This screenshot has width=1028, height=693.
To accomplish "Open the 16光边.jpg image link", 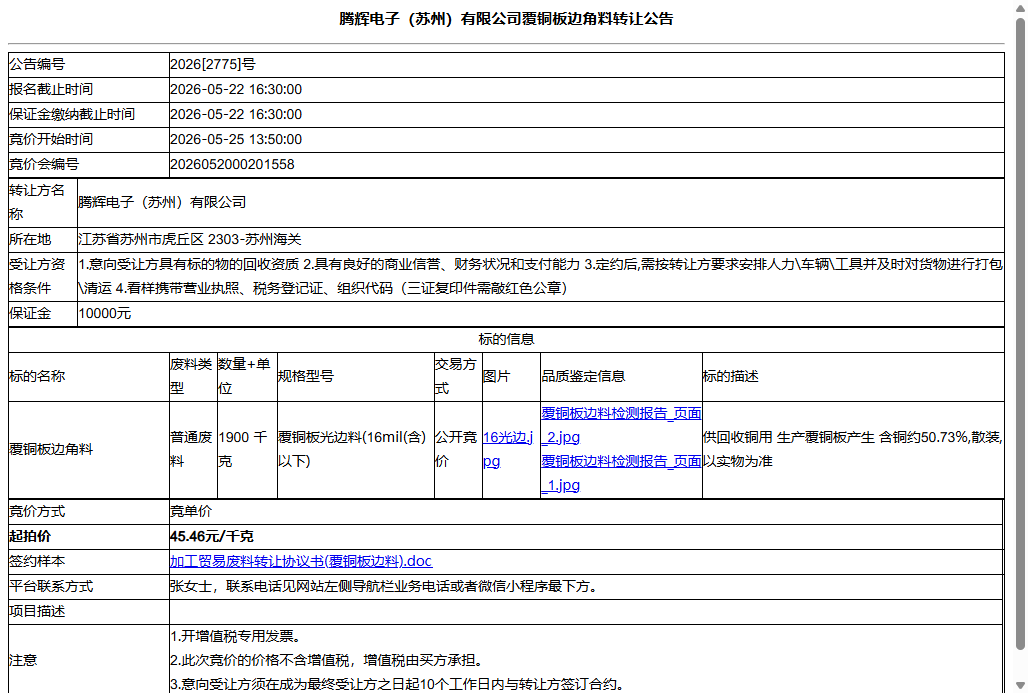I will tap(507, 449).
